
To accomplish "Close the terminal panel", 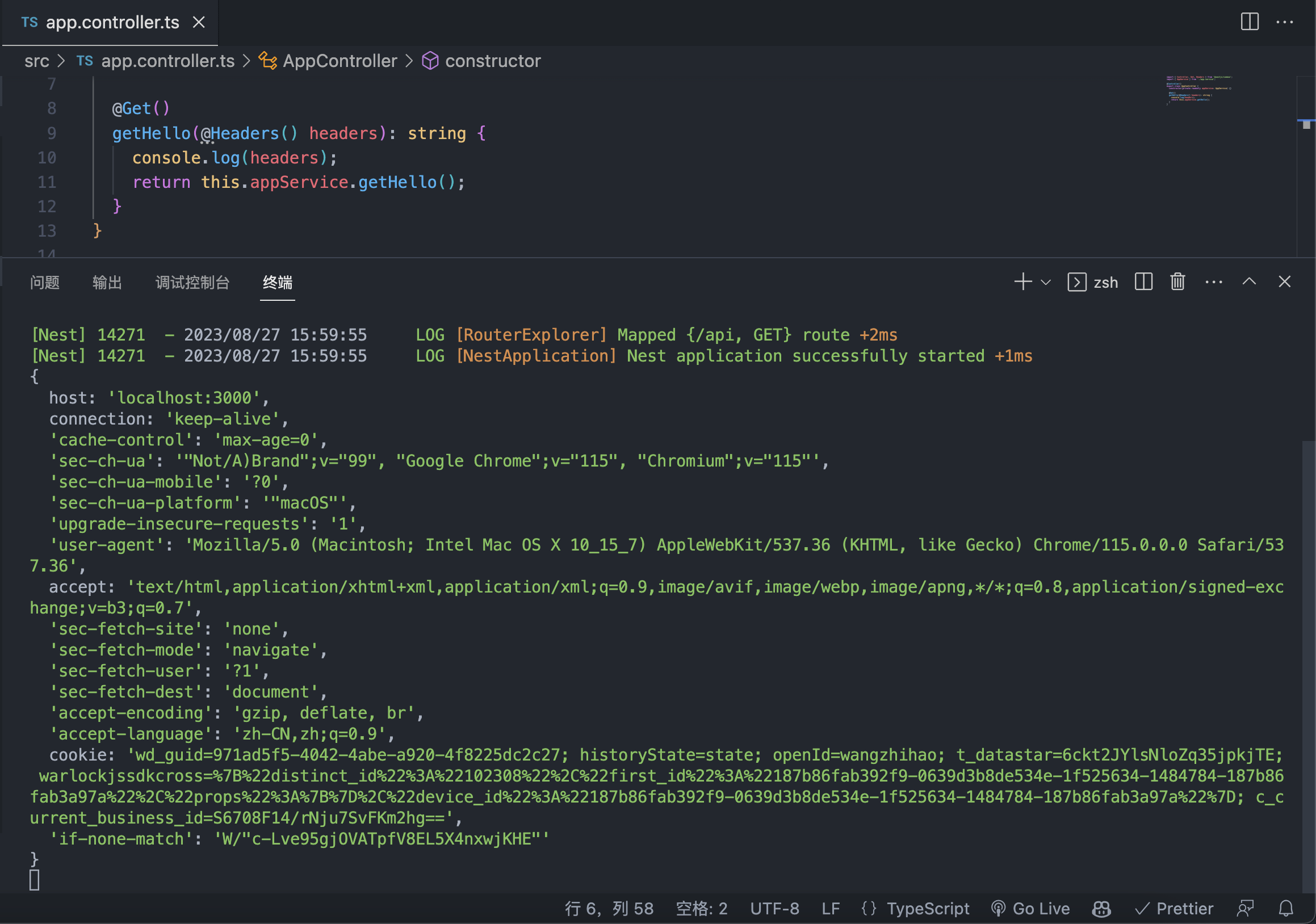I will [1284, 282].
